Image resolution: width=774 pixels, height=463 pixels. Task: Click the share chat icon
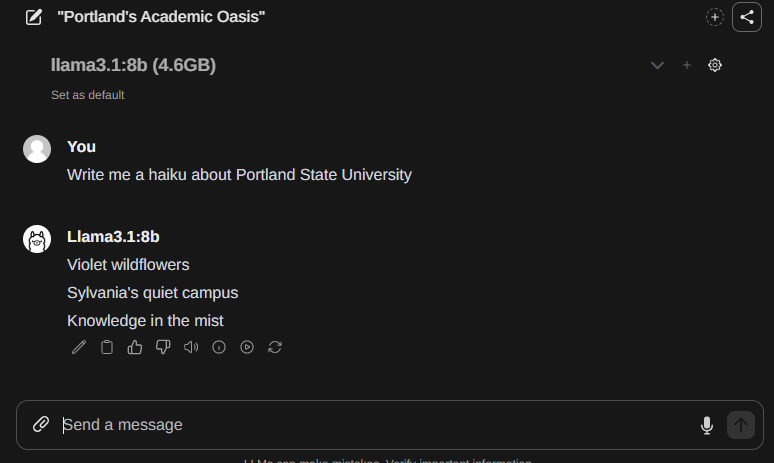[x=747, y=17]
